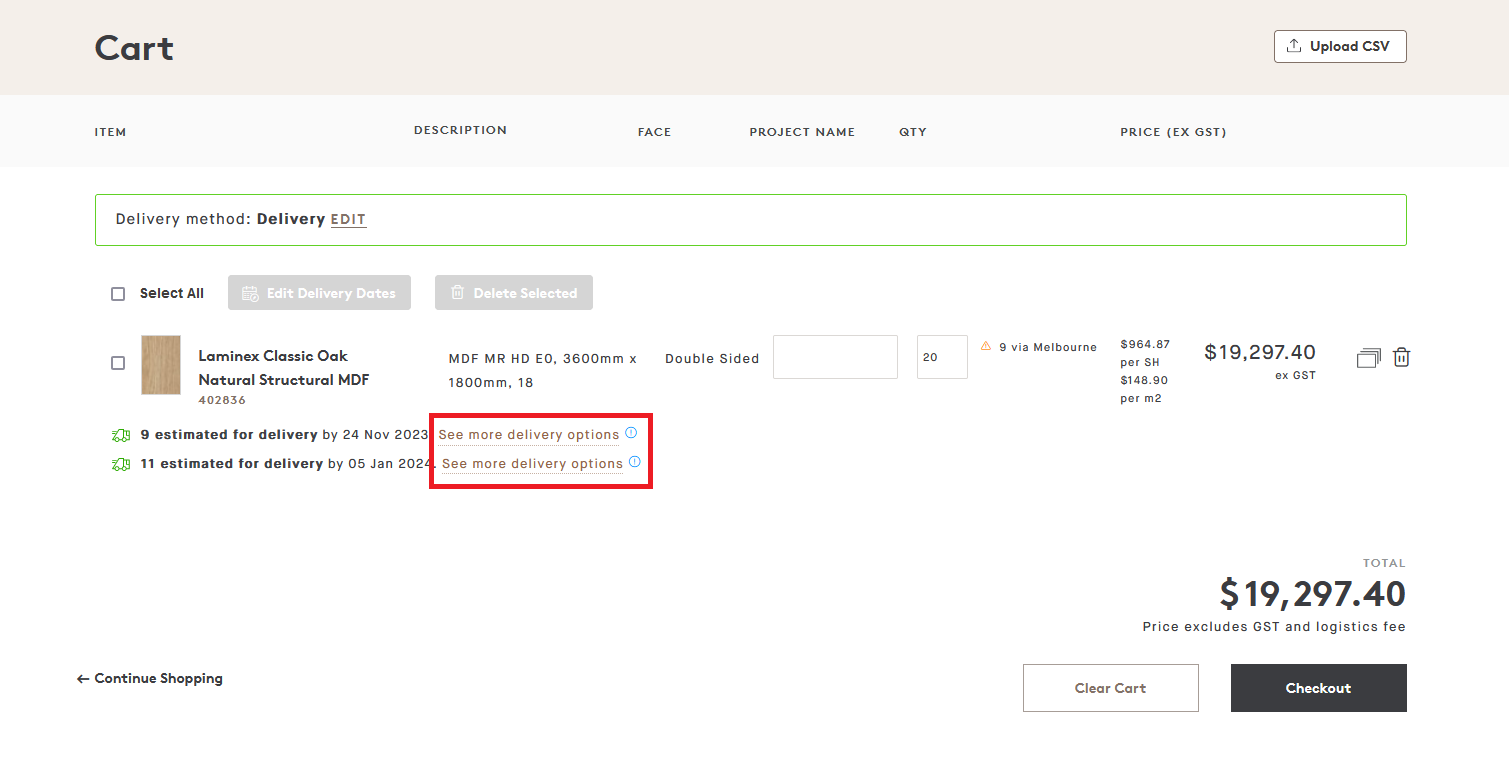Click the trash icon in Delete Selected
Viewport: 1509px width, 774px height.
point(458,292)
